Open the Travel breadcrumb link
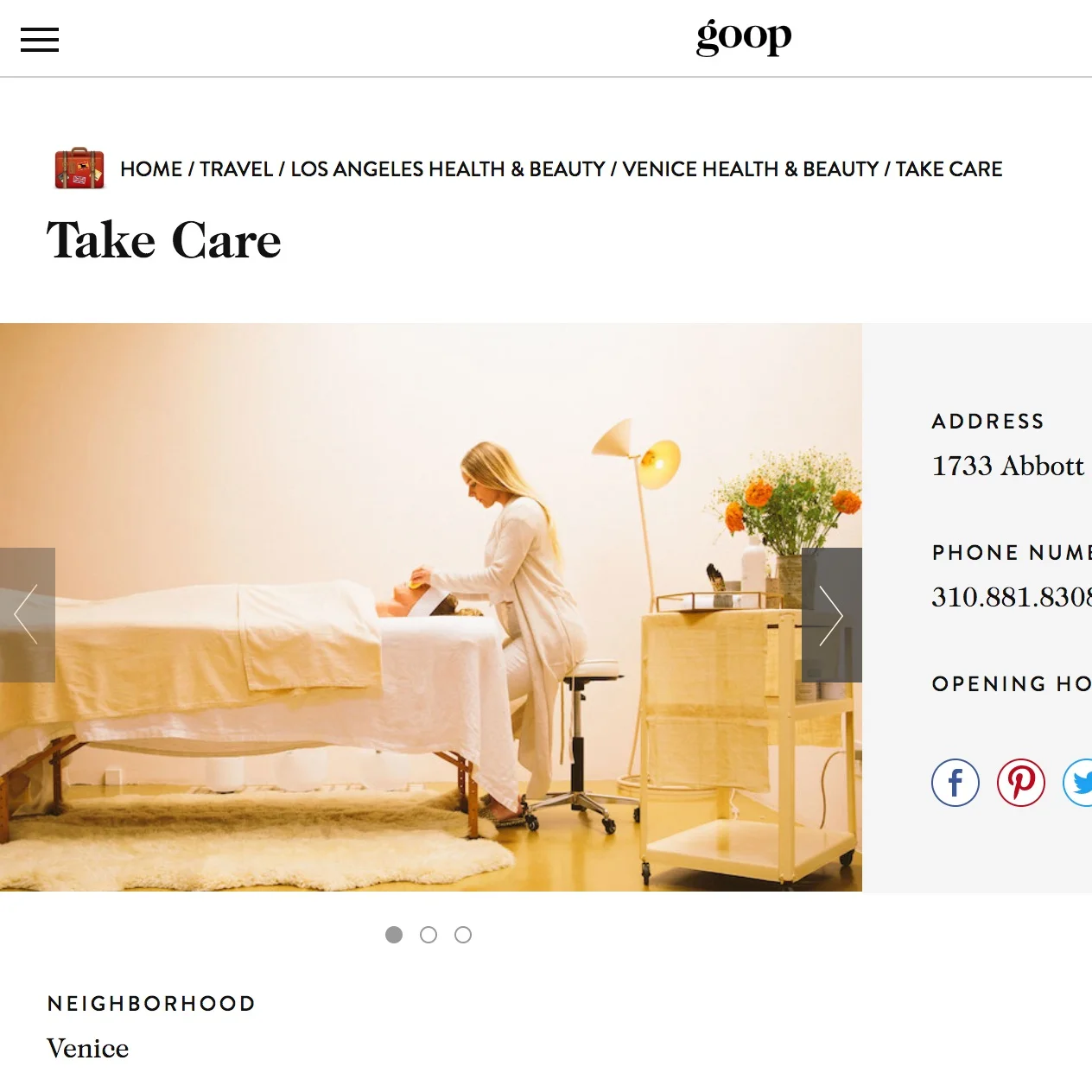 pos(236,169)
